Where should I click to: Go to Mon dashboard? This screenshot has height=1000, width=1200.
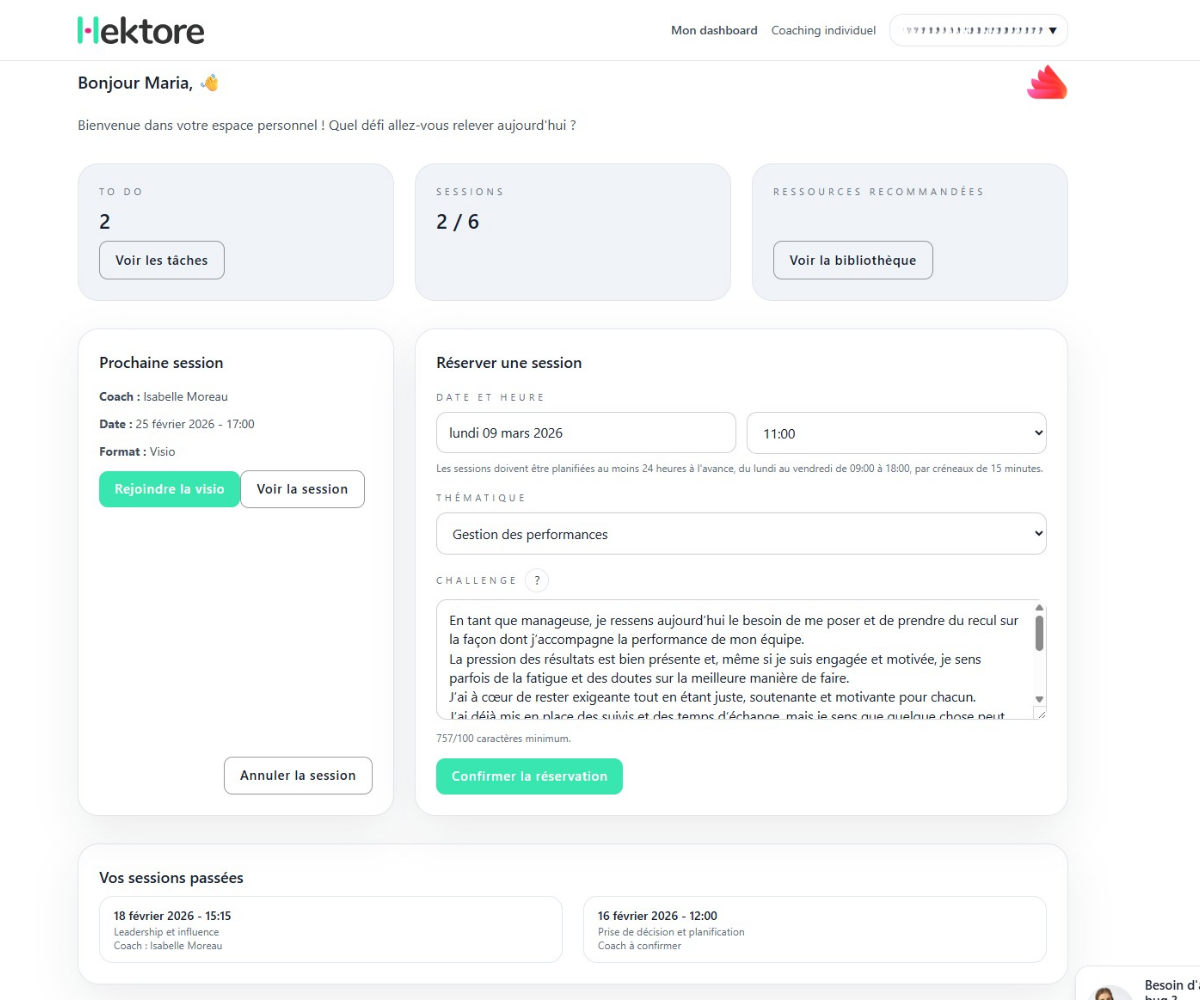[x=714, y=30]
